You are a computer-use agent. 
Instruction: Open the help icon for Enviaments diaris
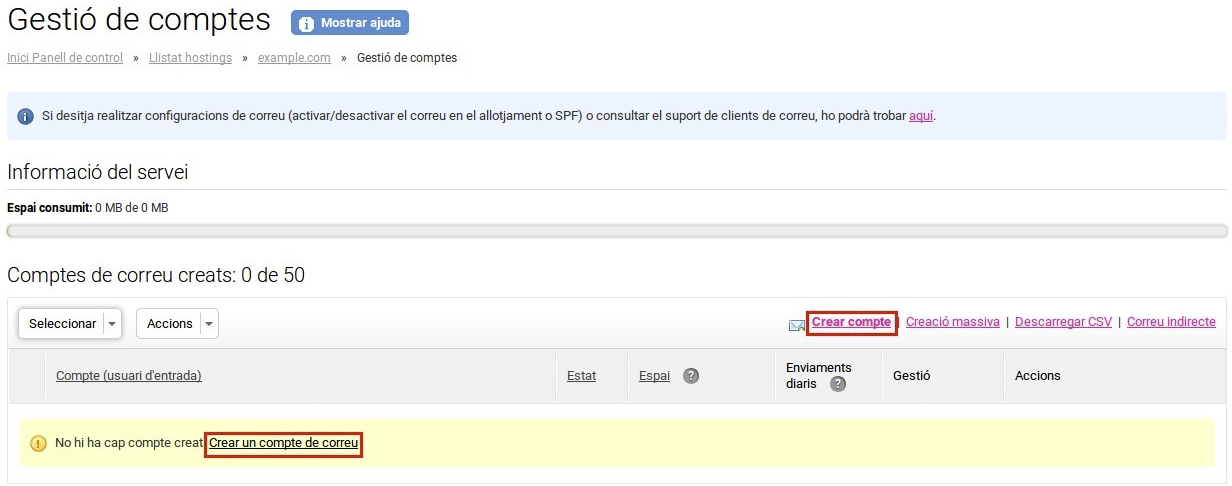click(x=838, y=384)
